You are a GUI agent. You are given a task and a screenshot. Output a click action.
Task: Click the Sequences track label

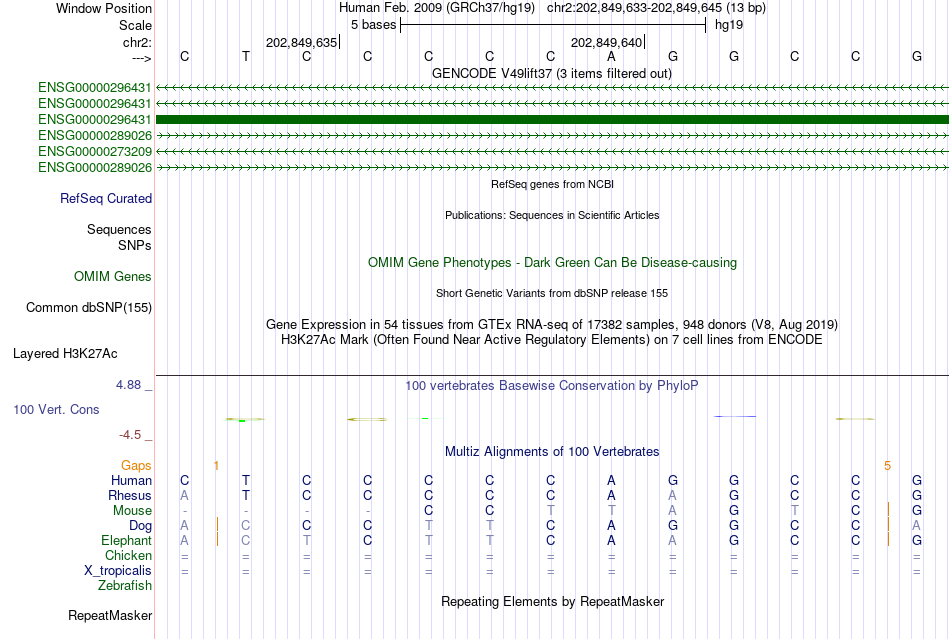tap(119, 230)
